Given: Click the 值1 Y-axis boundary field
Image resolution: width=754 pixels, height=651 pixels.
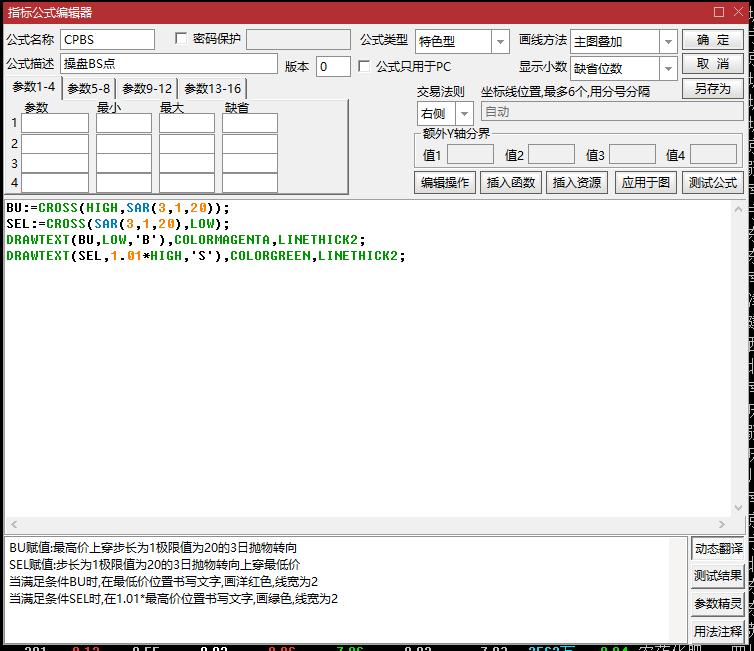Looking at the screenshot, I should pyautogui.click(x=470, y=155).
